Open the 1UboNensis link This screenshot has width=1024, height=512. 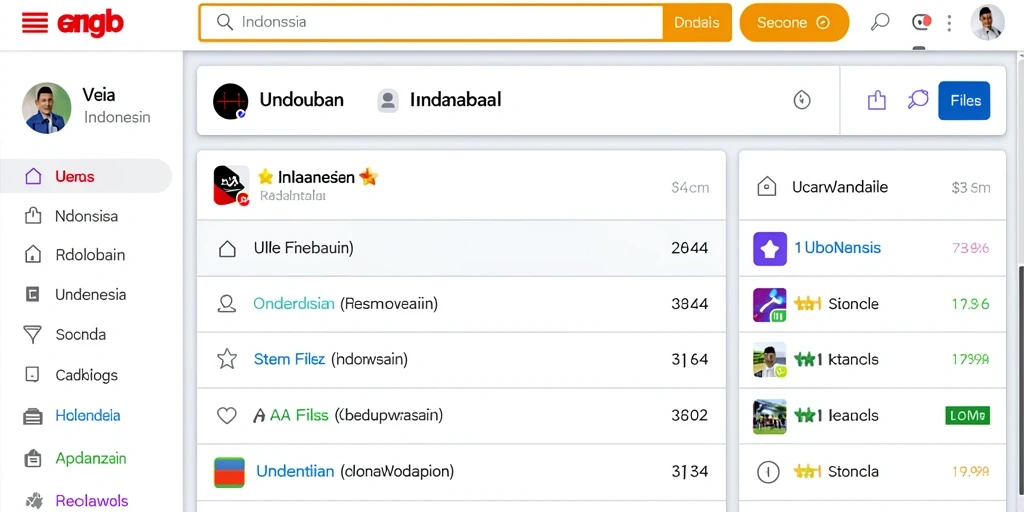837,248
